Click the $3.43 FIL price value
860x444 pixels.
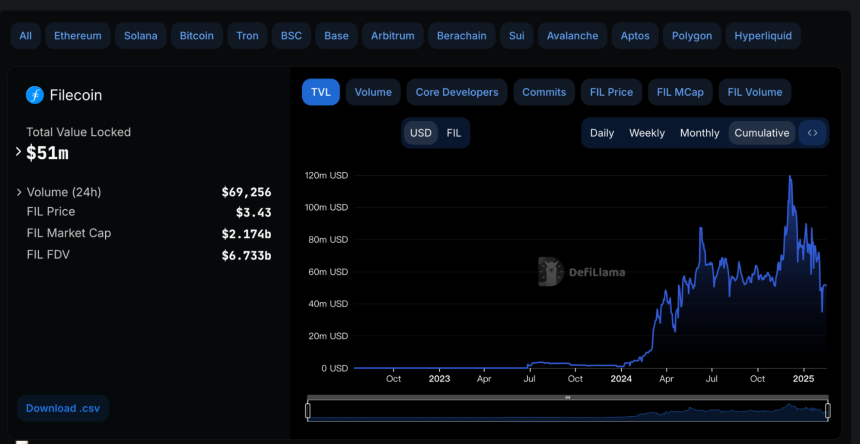[x=253, y=213]
